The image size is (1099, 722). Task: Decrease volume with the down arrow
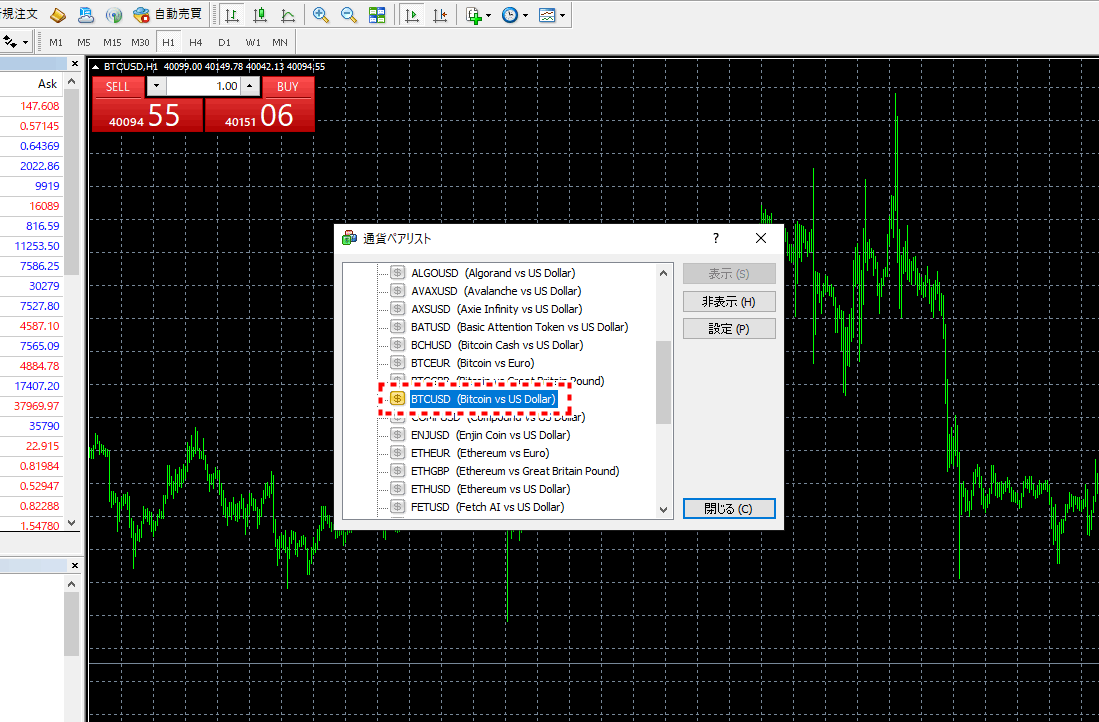point(156,86)
